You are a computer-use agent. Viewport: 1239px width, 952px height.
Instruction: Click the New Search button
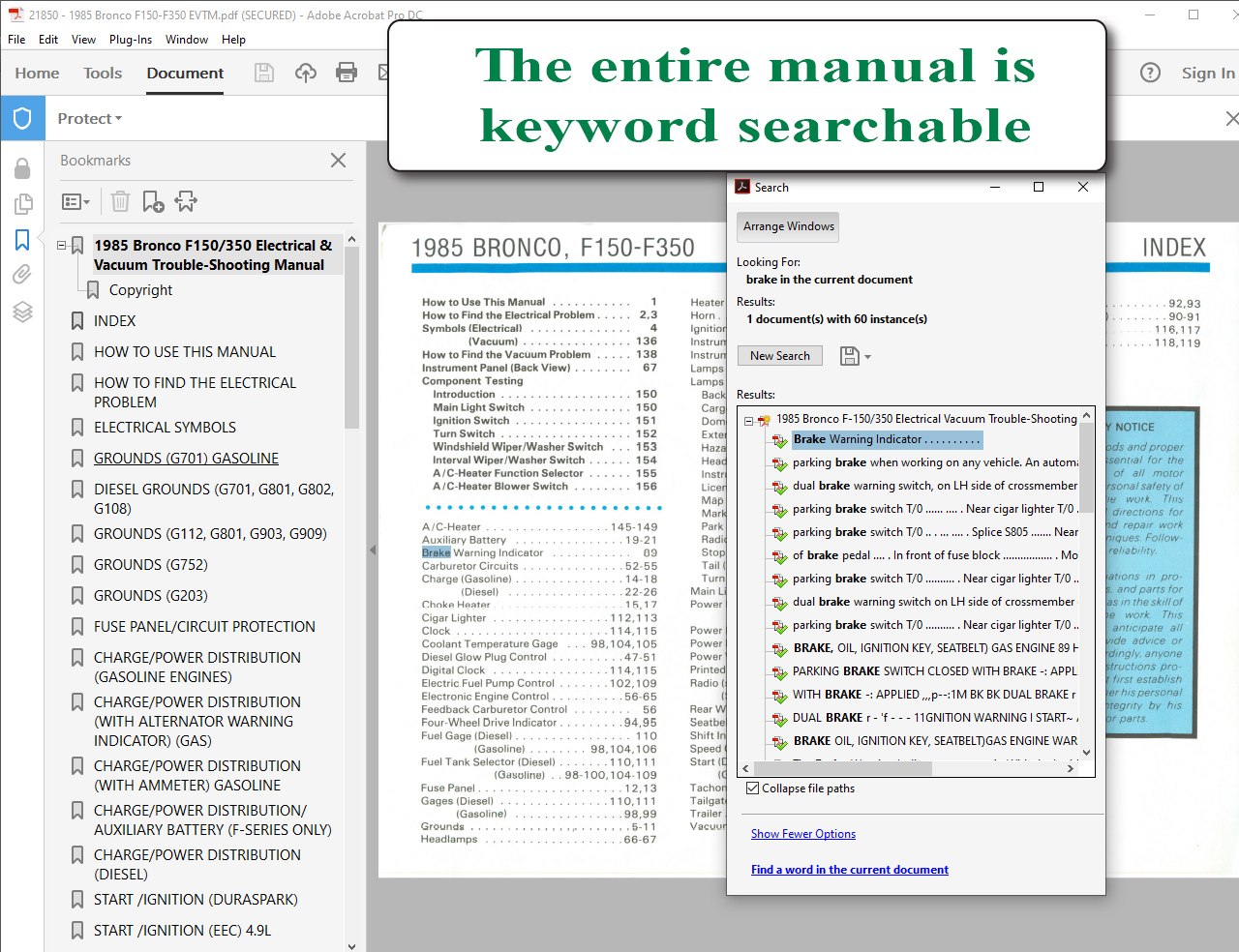pyautogui.click(x=780, y=356)
